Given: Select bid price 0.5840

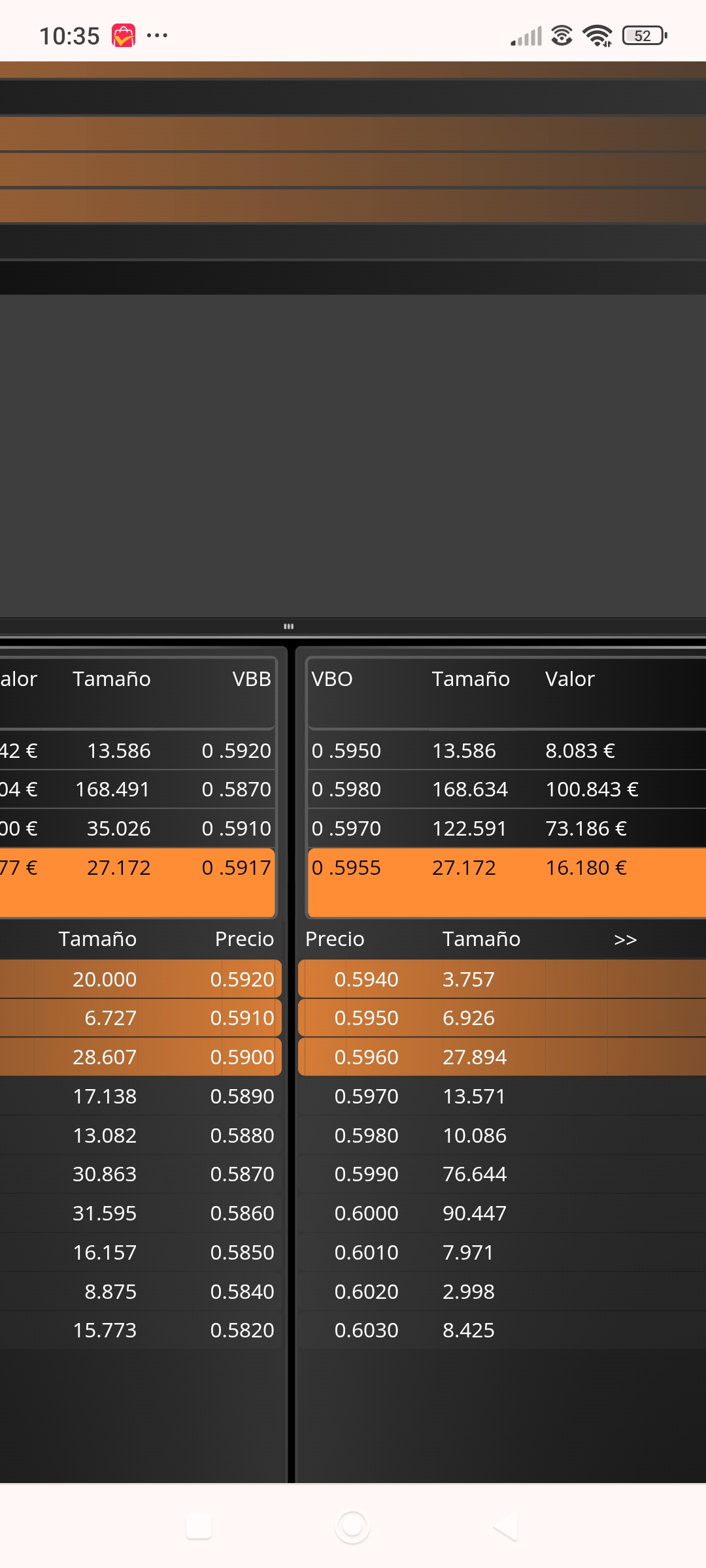Looking at the screenshot, I should coord(243,1292).
